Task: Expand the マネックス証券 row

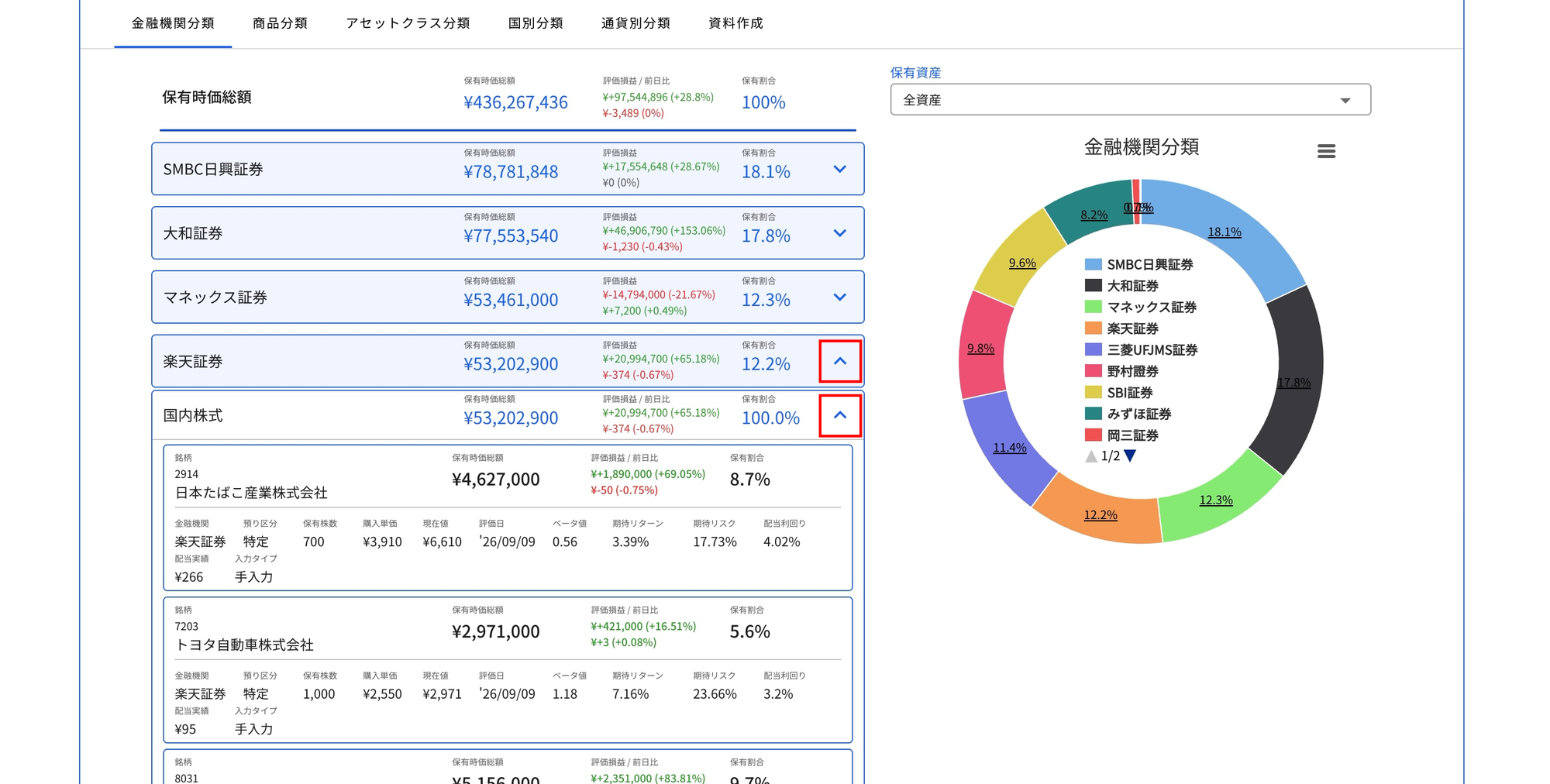Action: point(839,297)
